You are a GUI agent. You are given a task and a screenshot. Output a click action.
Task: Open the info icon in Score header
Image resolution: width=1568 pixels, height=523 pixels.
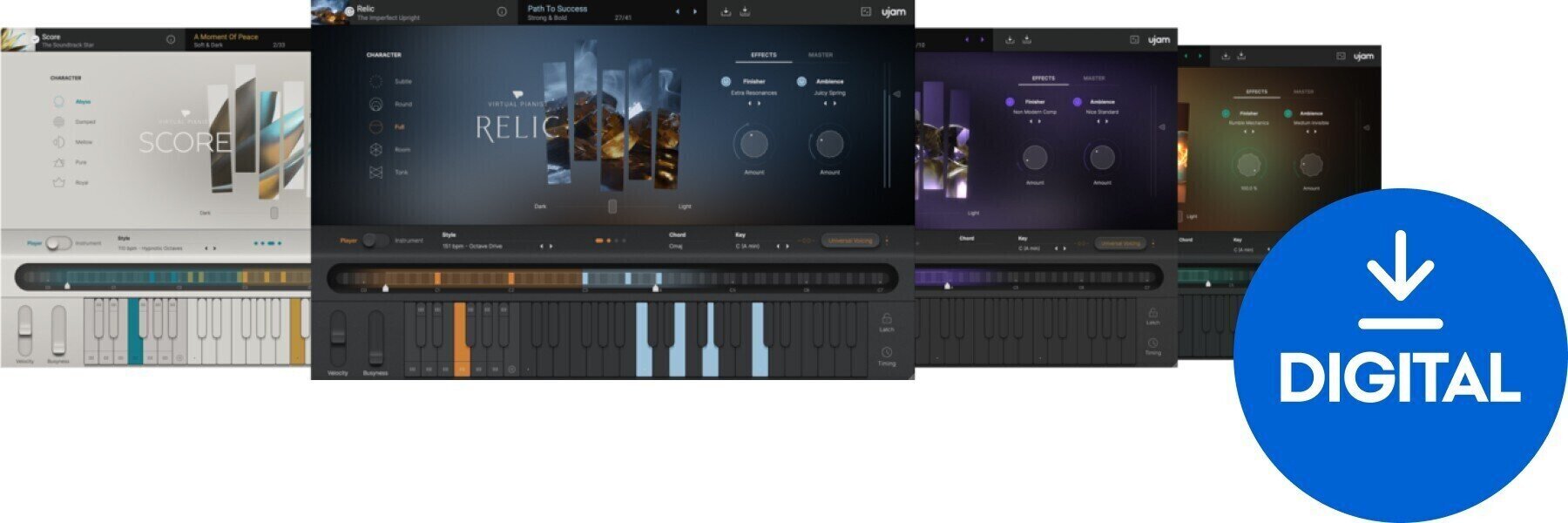coord(171,39)
